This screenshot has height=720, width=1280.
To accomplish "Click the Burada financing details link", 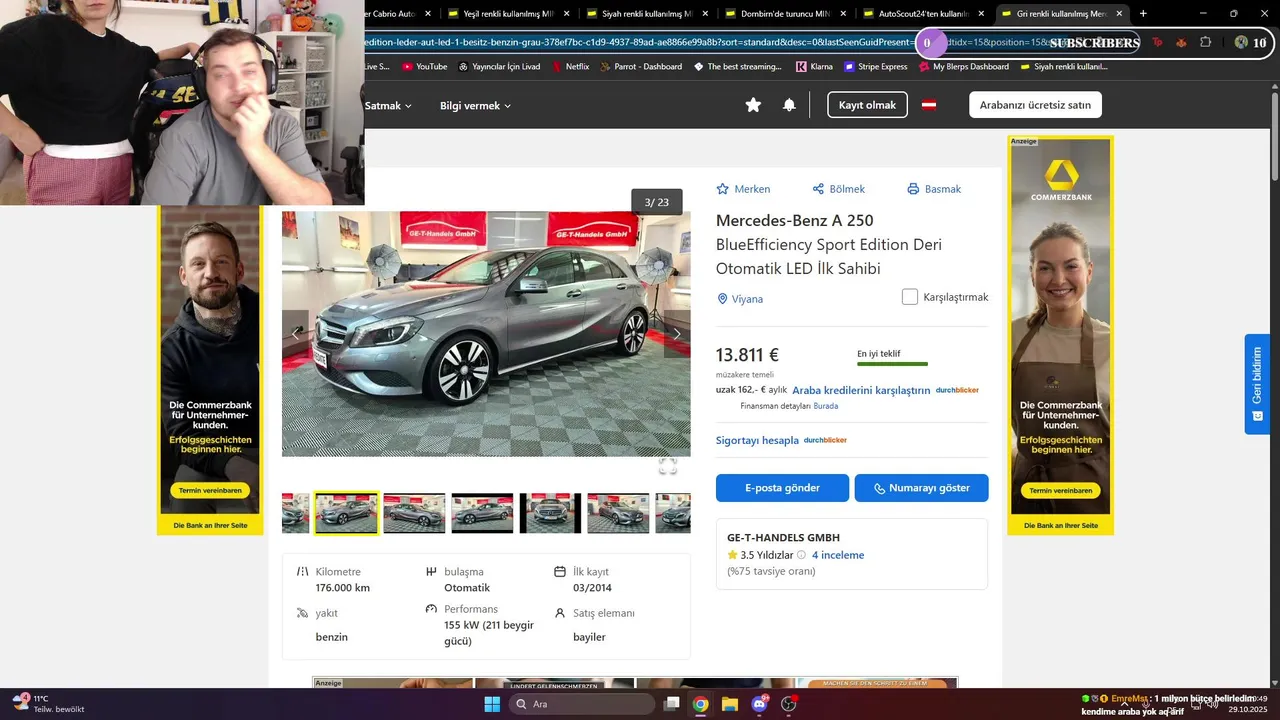I will [826, 406].
